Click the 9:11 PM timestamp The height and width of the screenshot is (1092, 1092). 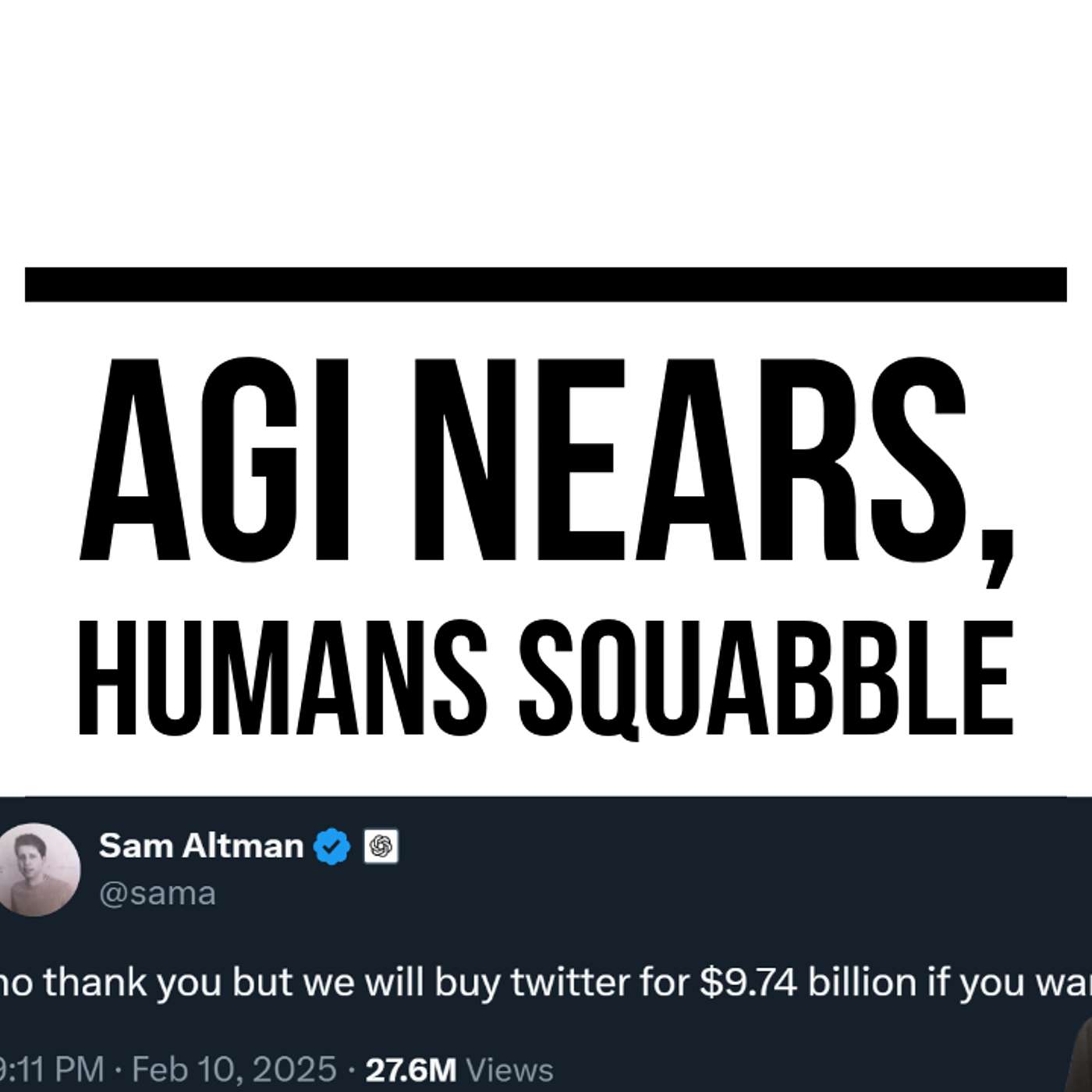pyautogui.click(x=51, y=1069)
